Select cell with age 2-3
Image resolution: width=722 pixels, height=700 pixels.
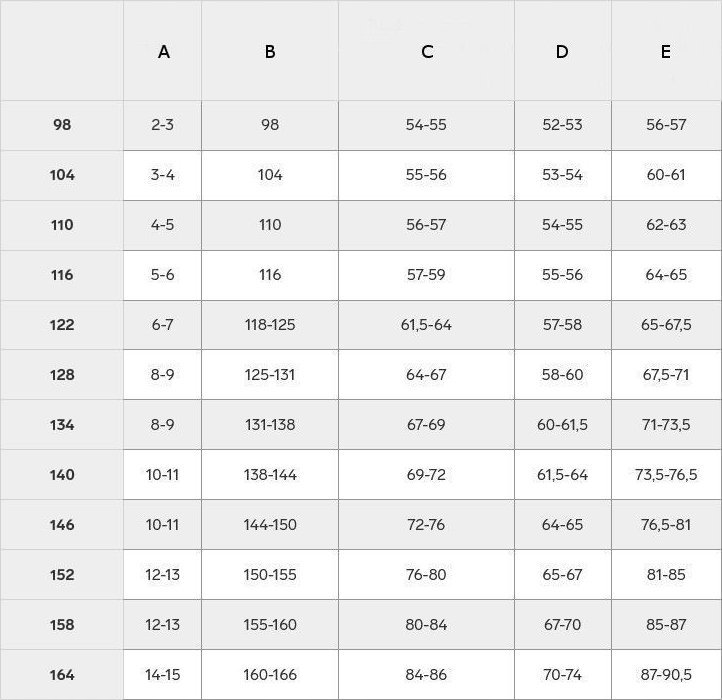pyautogui.click(x=163, y=125)
